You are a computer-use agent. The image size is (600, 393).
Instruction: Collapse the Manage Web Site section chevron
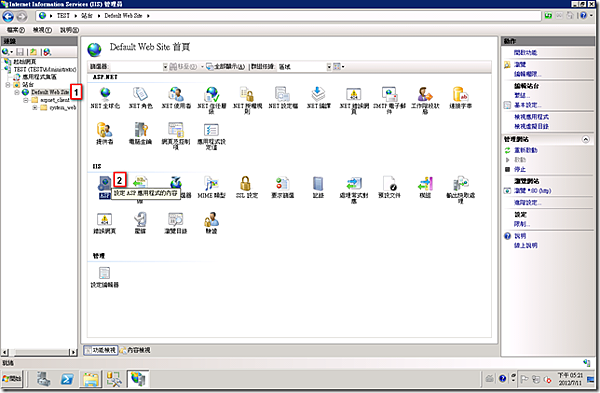tap(585, 139)
